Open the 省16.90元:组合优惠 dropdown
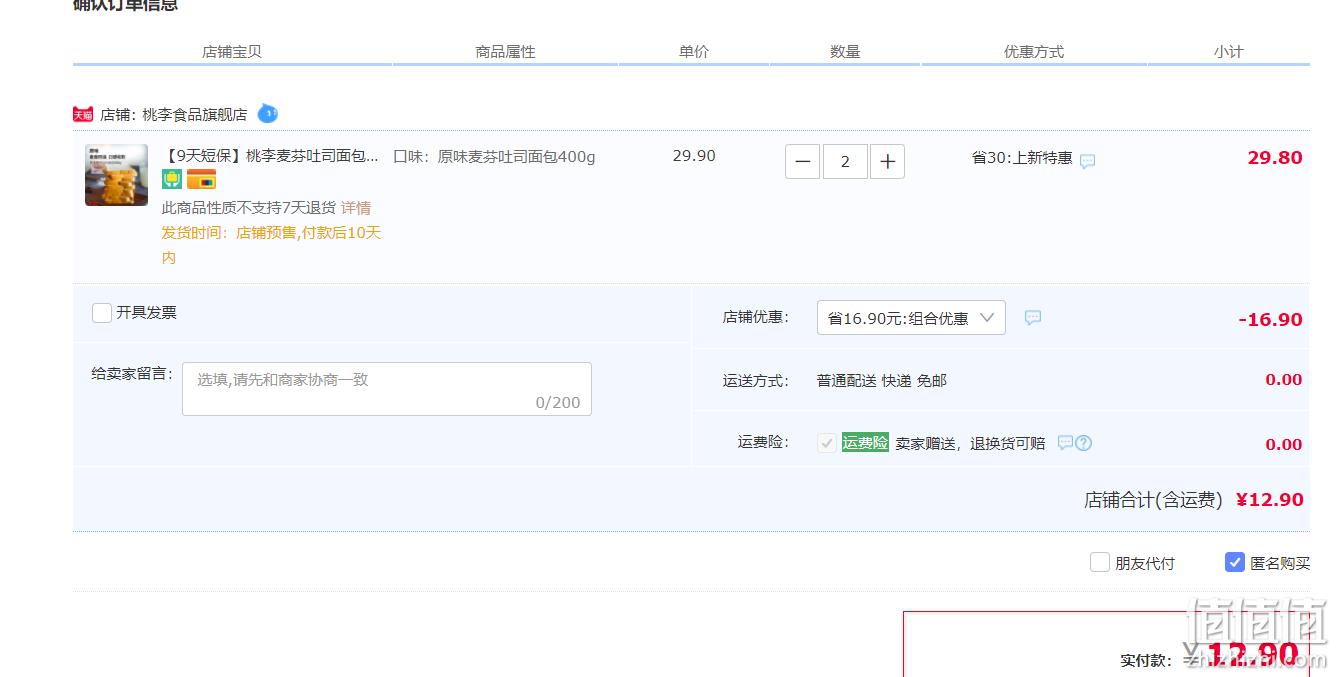Viewport: 1336px width, 677px height. pyautogui.click(x=911, y=318)
